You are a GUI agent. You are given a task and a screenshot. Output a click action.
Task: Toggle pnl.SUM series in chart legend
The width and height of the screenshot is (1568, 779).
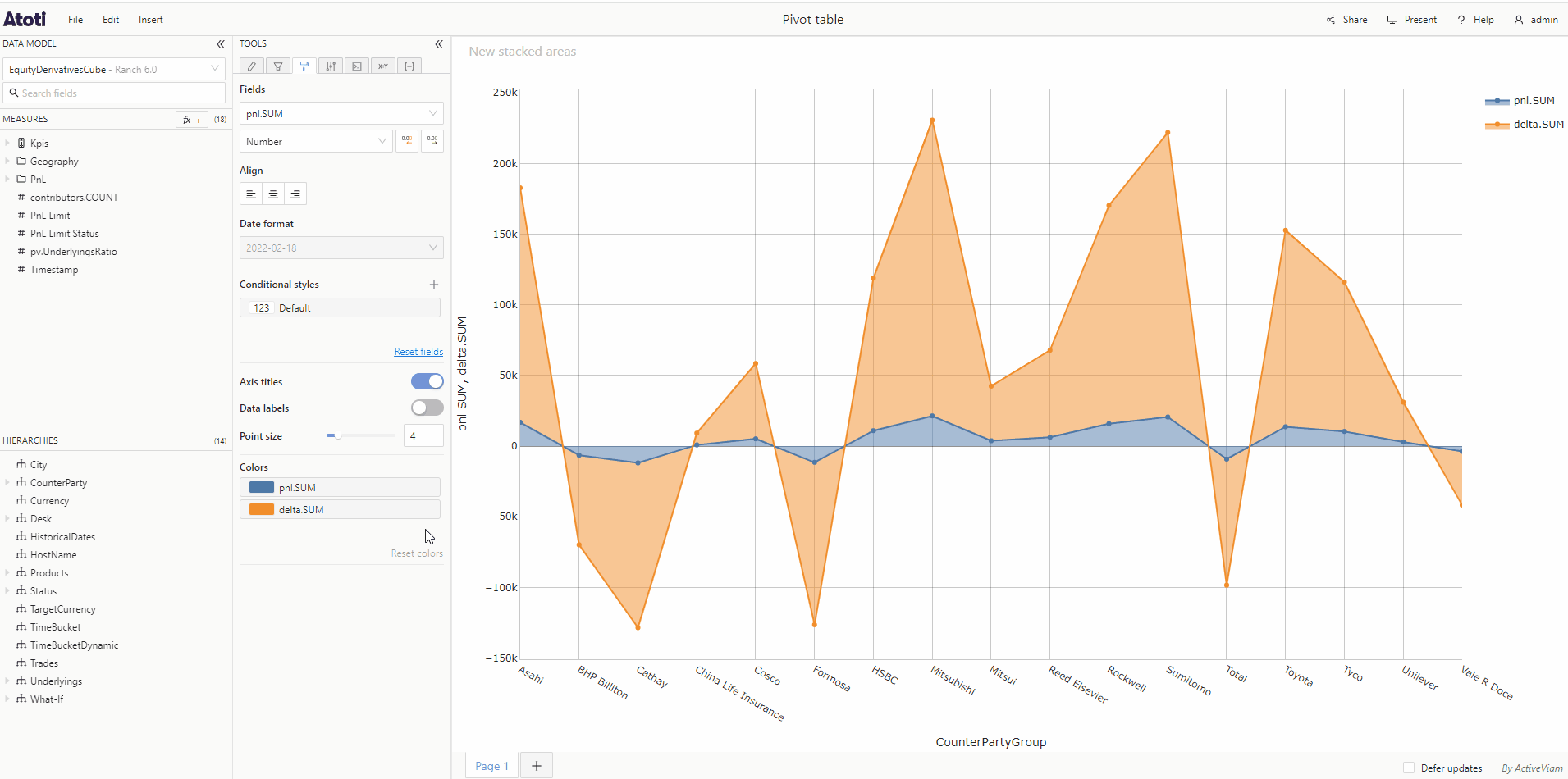click(x=1520, y=101)
